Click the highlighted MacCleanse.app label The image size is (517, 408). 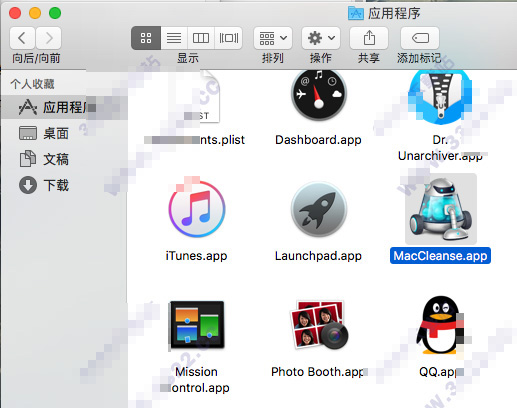(x=440, y=256)
